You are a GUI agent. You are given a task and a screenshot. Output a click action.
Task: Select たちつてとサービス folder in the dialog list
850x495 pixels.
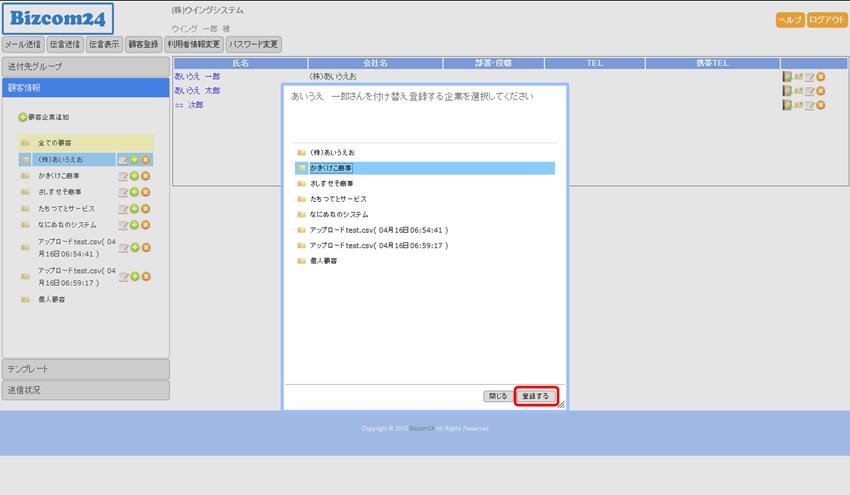point(338,199)
